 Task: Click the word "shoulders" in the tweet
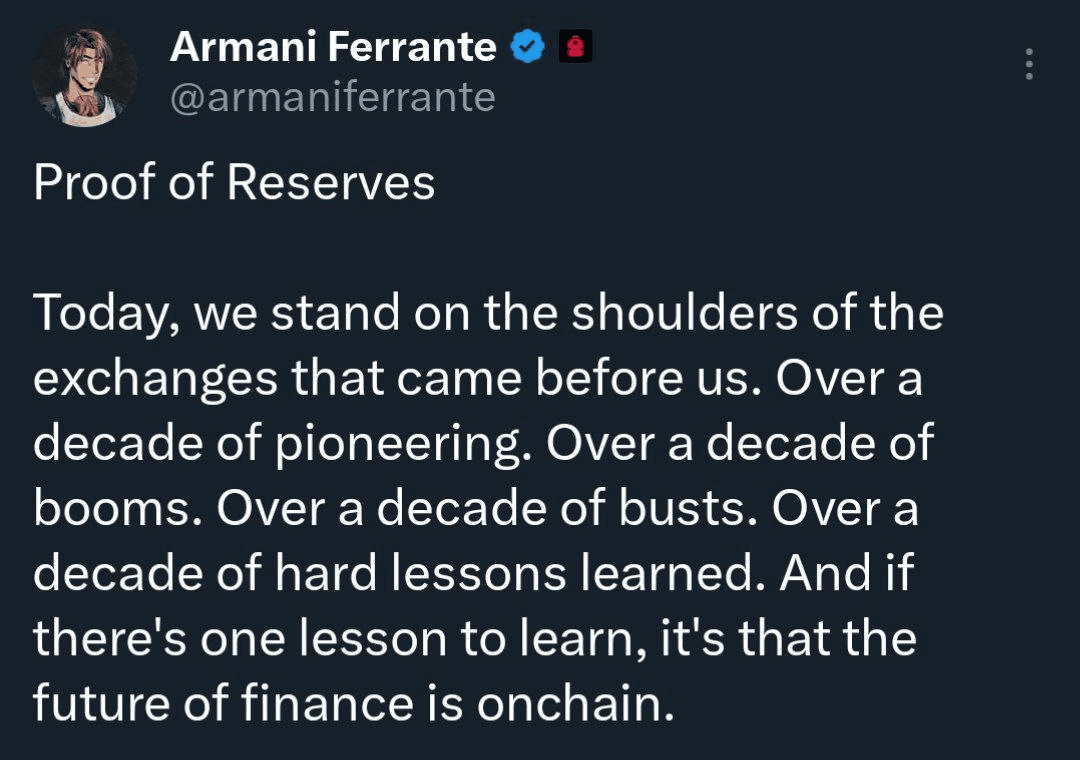[685, 312]
